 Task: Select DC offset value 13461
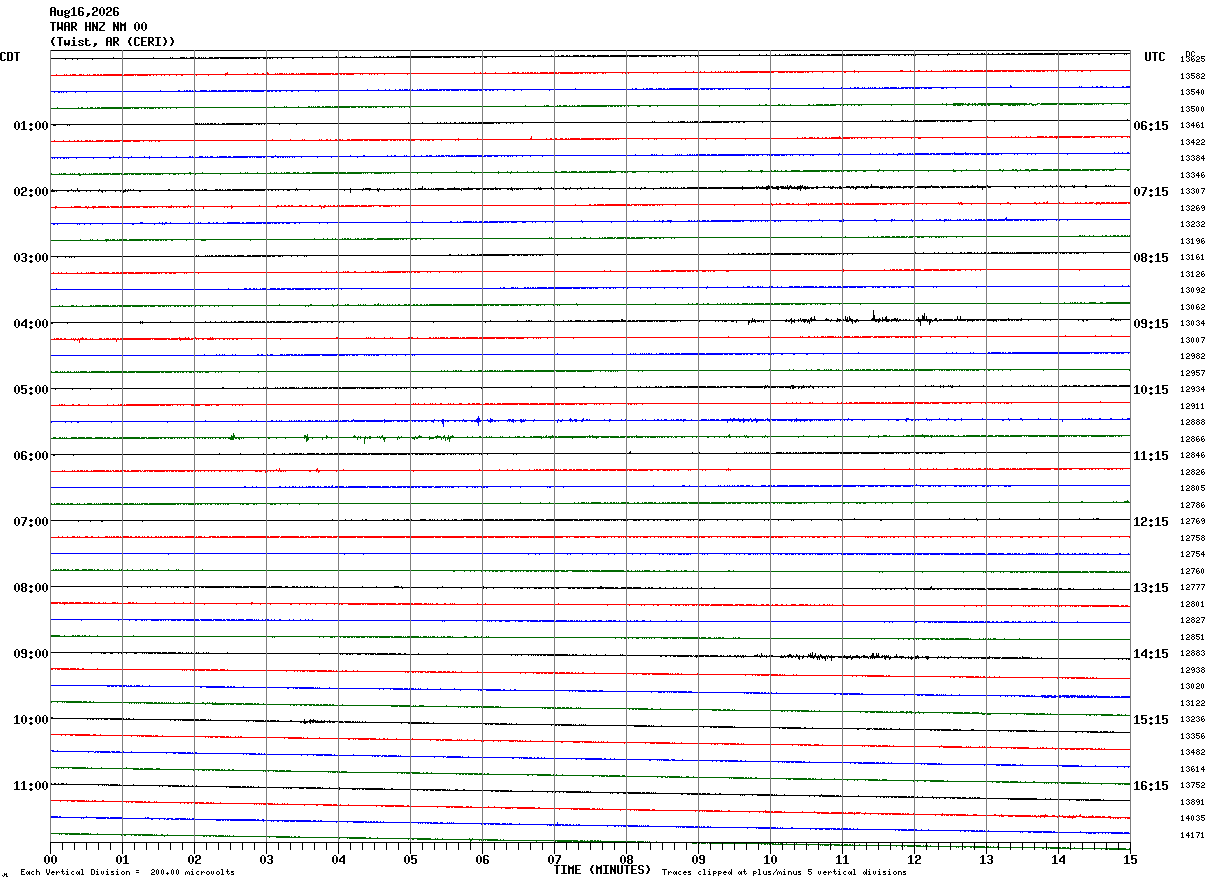1192,126
